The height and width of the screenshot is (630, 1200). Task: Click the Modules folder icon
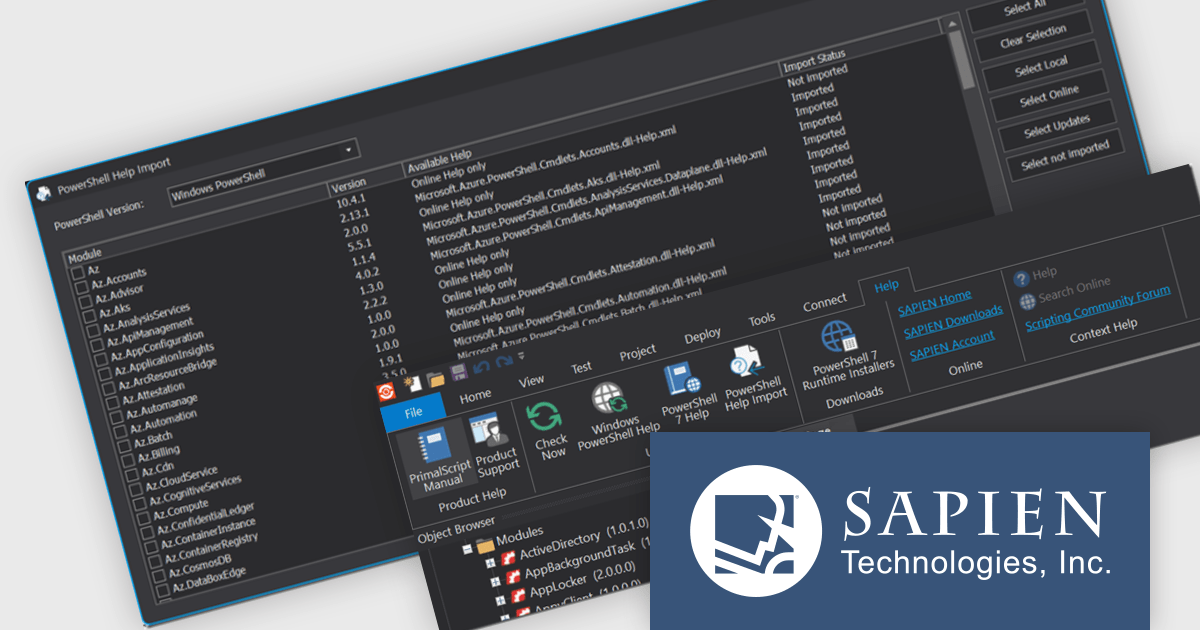[x=485, y=546]
